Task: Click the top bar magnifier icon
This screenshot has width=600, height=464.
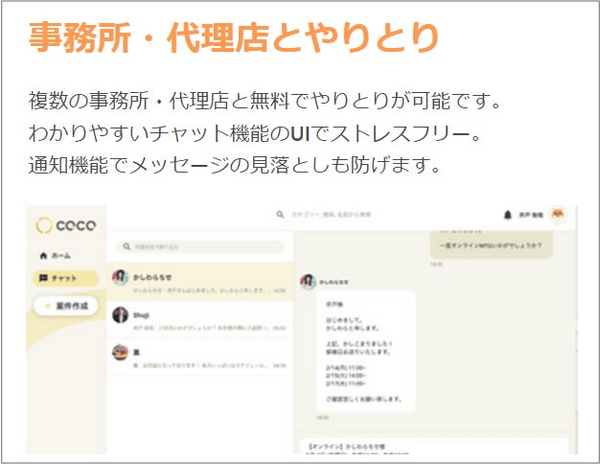Action: [281, 214]
